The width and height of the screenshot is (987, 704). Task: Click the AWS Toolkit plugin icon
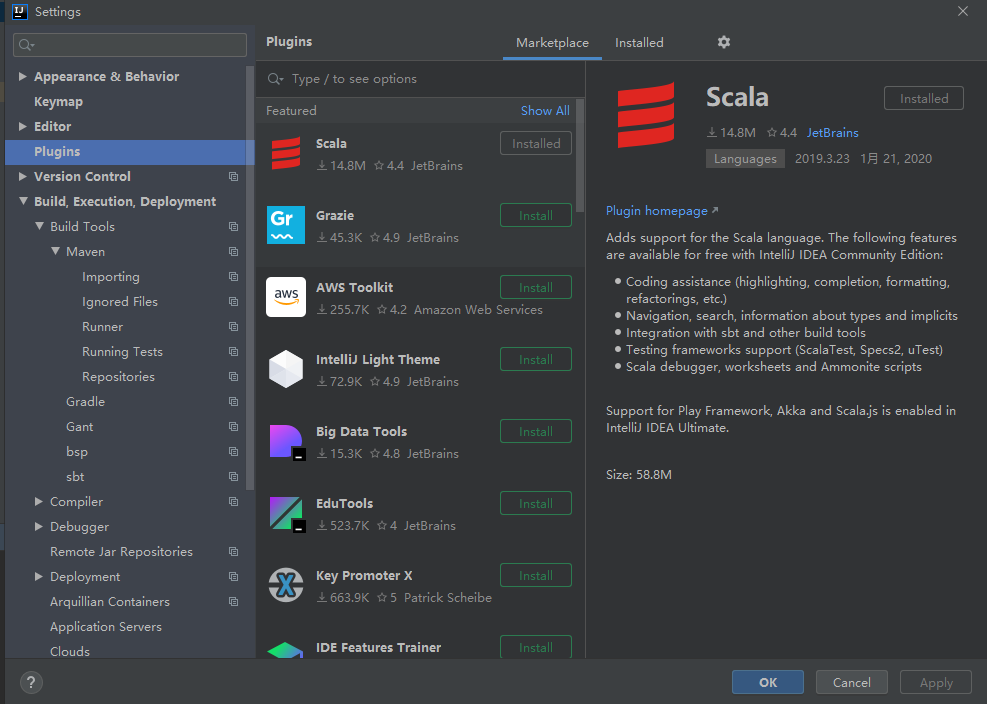tap(286, 297)
